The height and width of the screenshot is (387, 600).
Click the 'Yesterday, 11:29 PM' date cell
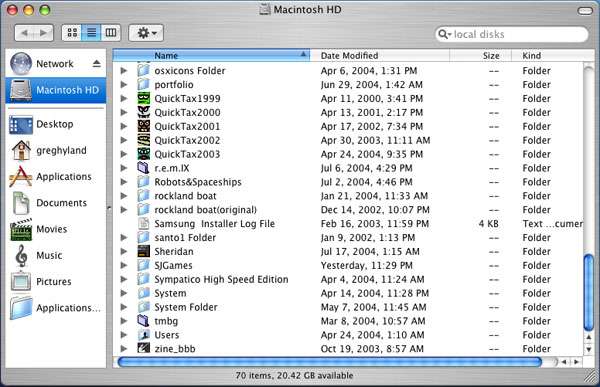366,265
